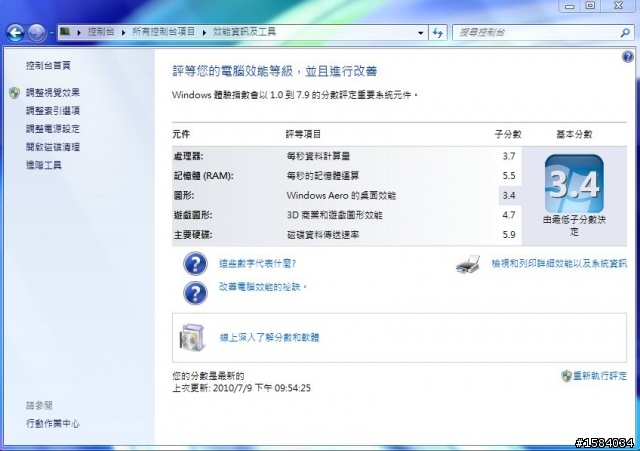Click 3D 商業和遊戲圖形效能 description

[x=334, y=215]
